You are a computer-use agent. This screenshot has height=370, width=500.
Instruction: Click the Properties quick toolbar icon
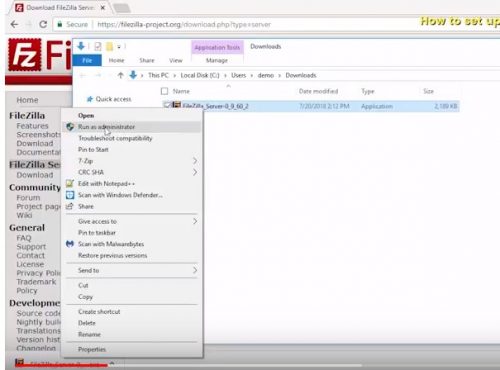(97, 47)
